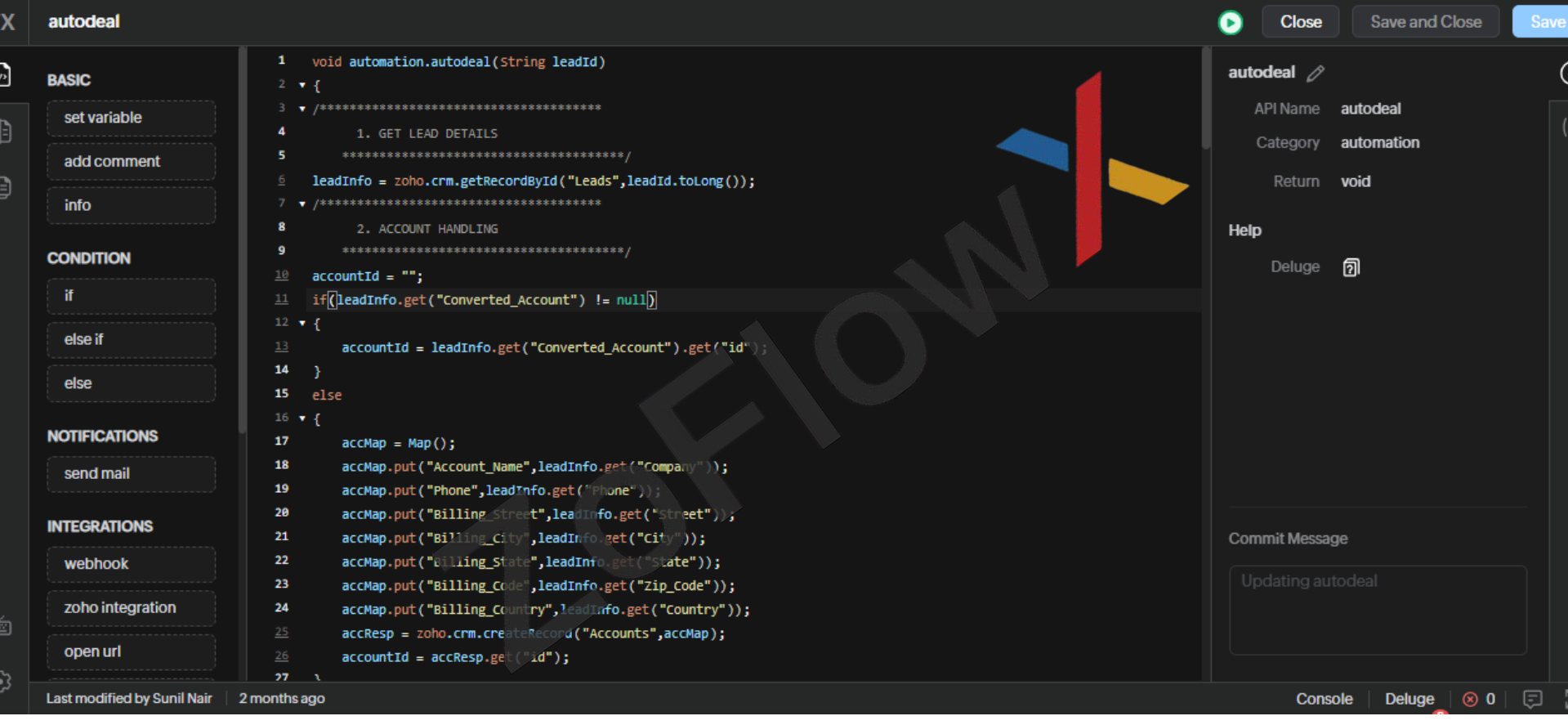Click the accountId = "" line
This screenshot has width=1568, height=725.
[x=368, y=276]
